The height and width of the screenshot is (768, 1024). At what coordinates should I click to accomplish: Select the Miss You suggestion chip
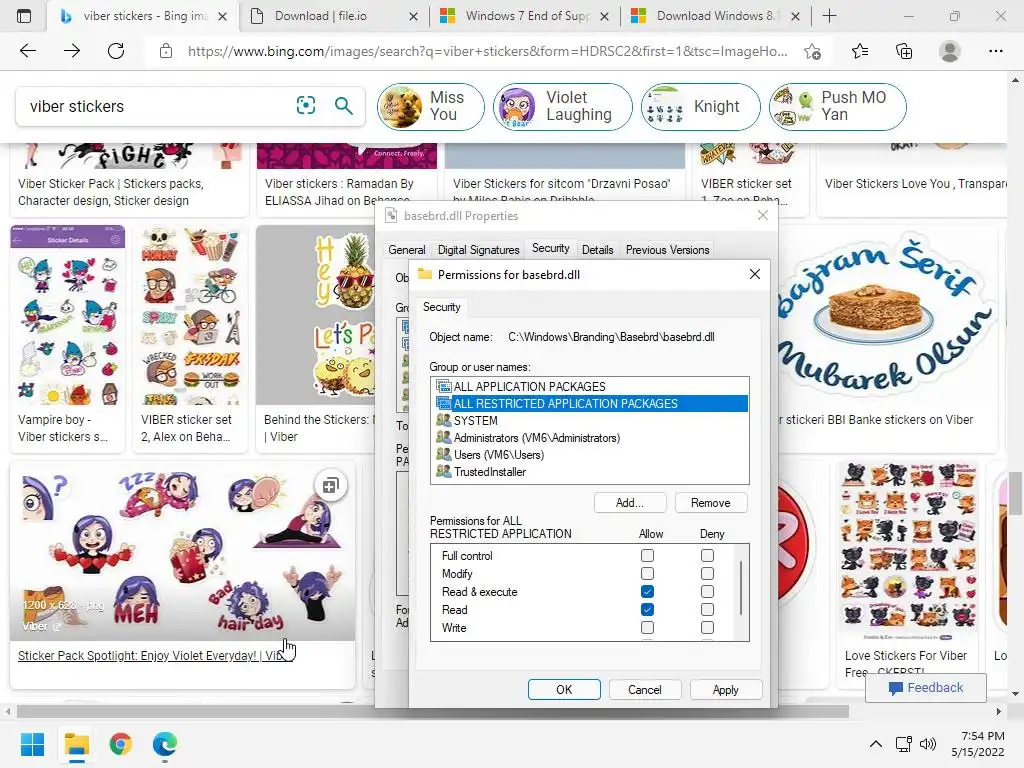coord(431,106)
